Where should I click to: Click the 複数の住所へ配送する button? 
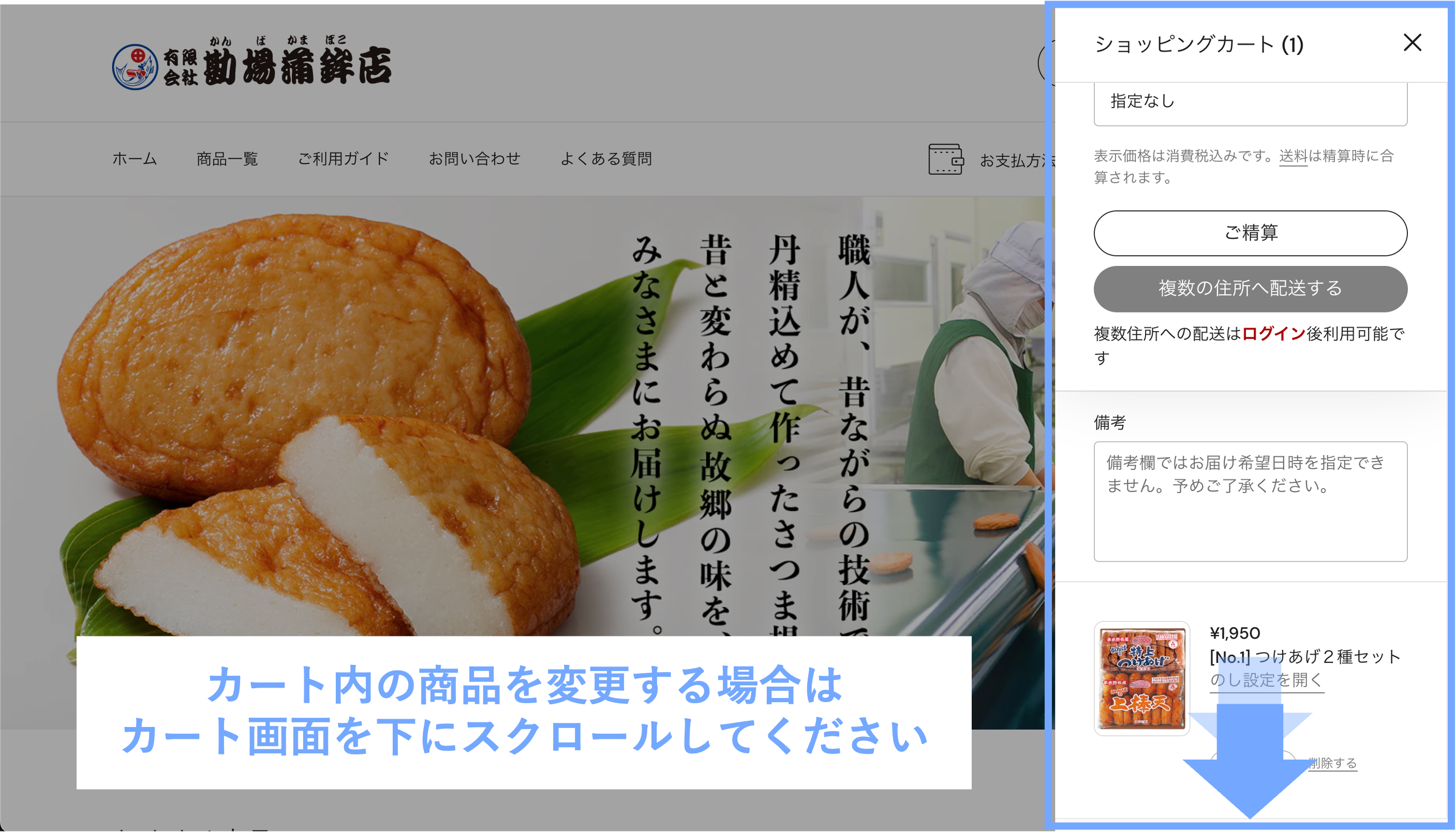pyautogui.click(x=1250, y=289)
